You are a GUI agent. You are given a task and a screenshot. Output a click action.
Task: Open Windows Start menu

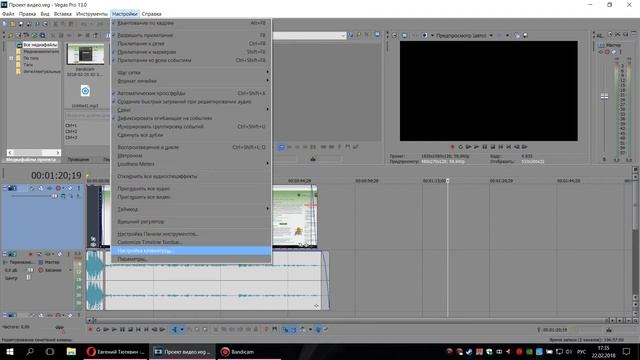(9, 351)
